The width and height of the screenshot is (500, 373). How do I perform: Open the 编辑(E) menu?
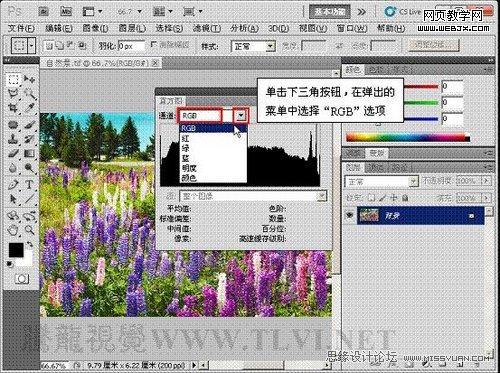(58, 28)
